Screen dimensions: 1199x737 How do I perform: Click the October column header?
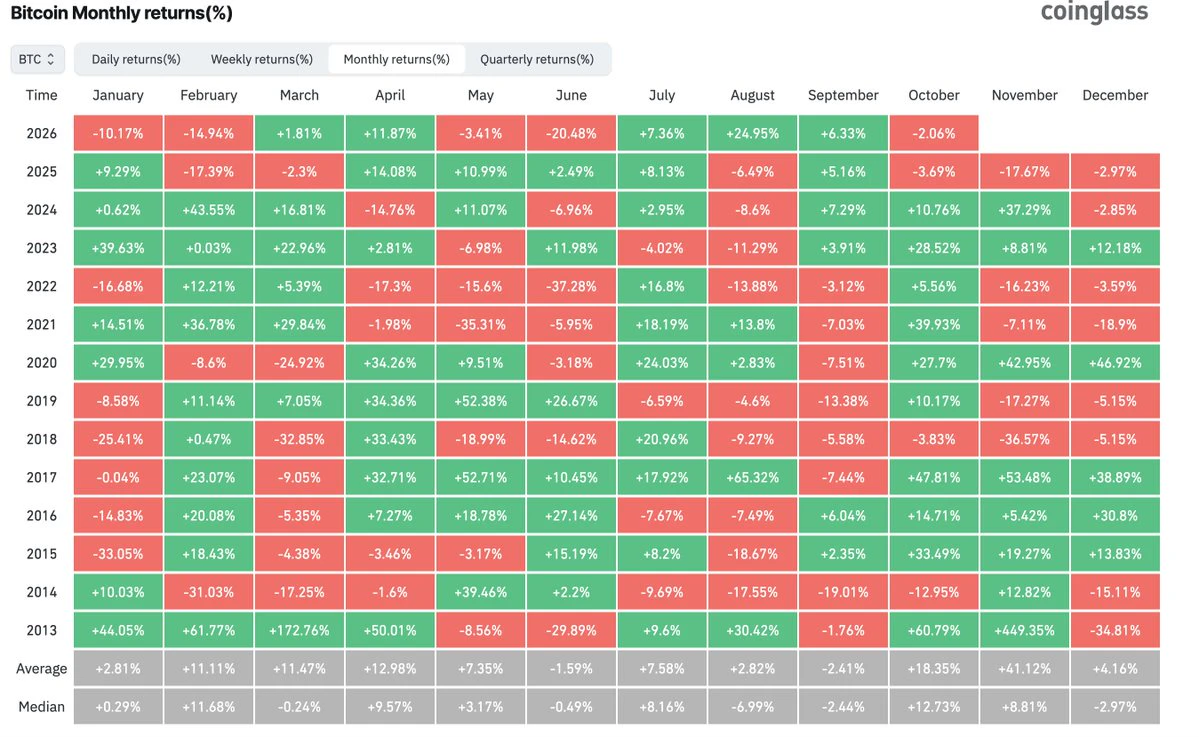click(x=934, y=96)
